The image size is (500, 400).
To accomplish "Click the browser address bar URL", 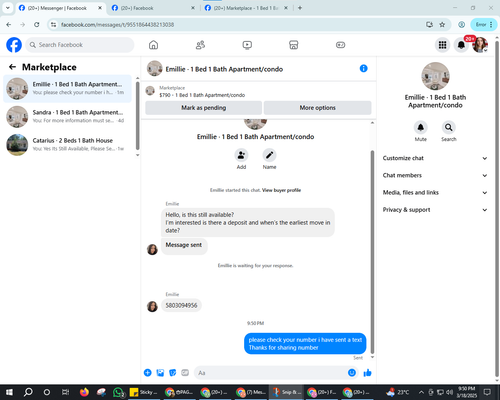I will tap(117, 25).
